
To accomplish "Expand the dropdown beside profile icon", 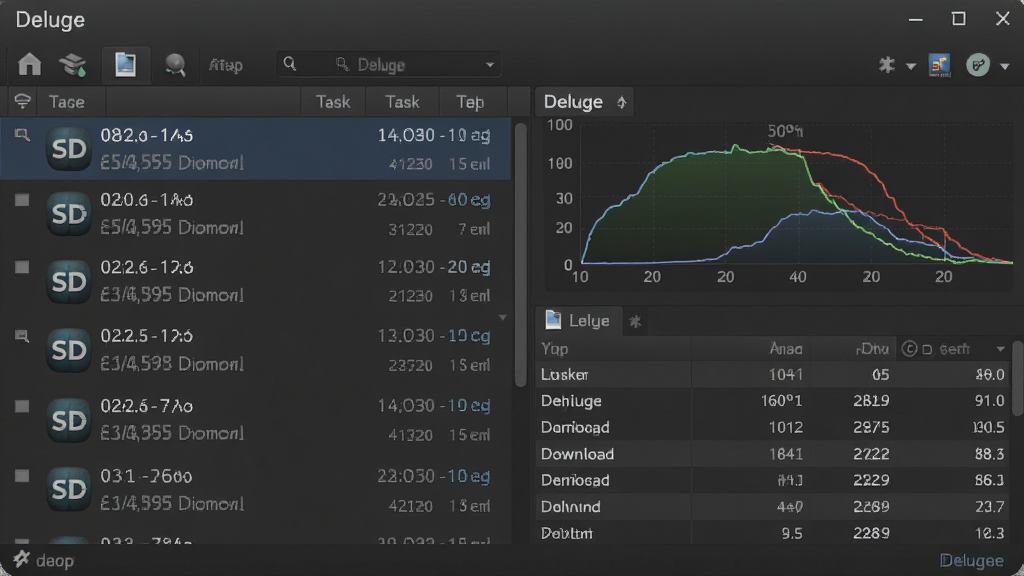I will pos(1004,66).
